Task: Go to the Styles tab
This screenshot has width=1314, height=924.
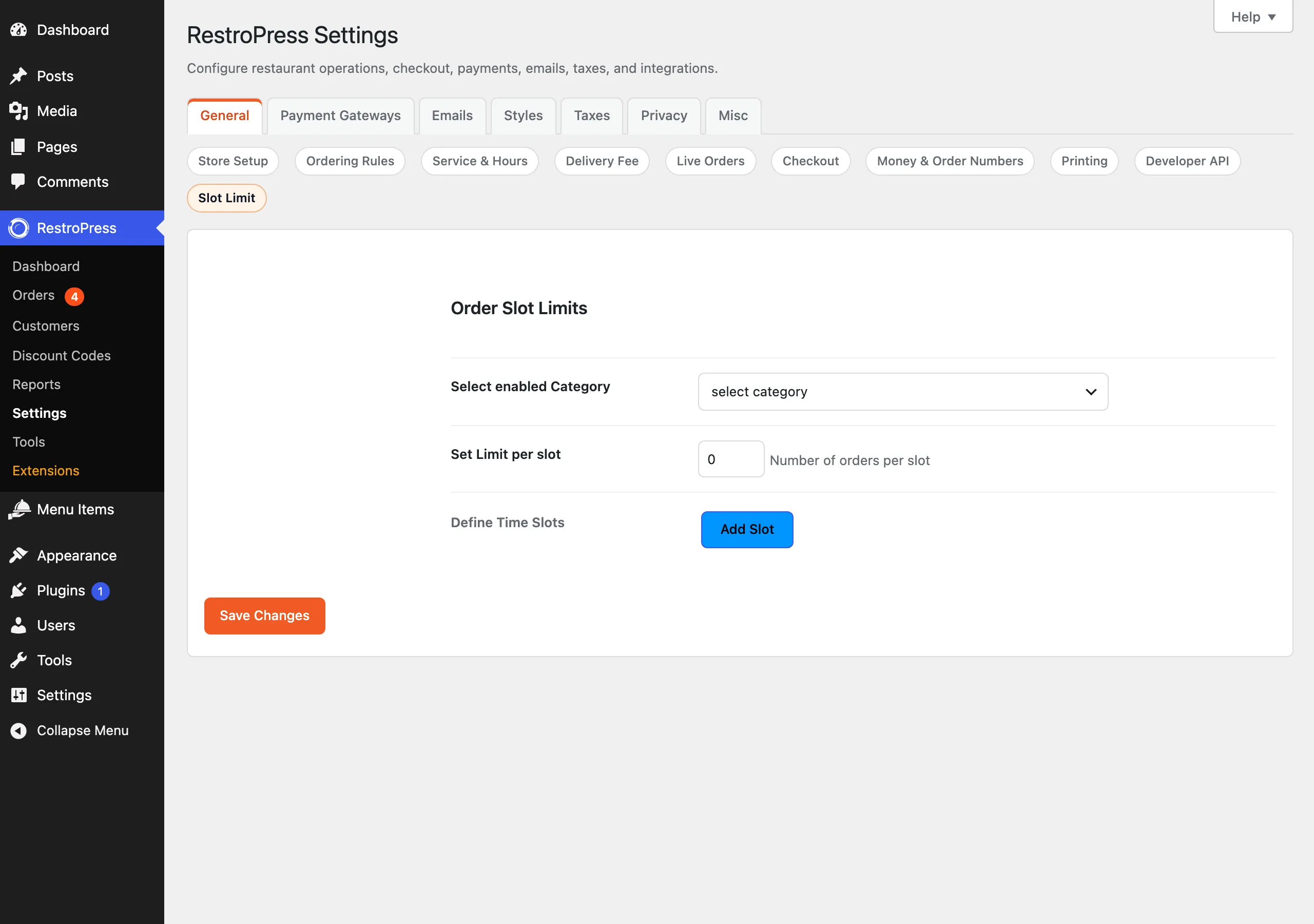Action: tap(523, 115)
